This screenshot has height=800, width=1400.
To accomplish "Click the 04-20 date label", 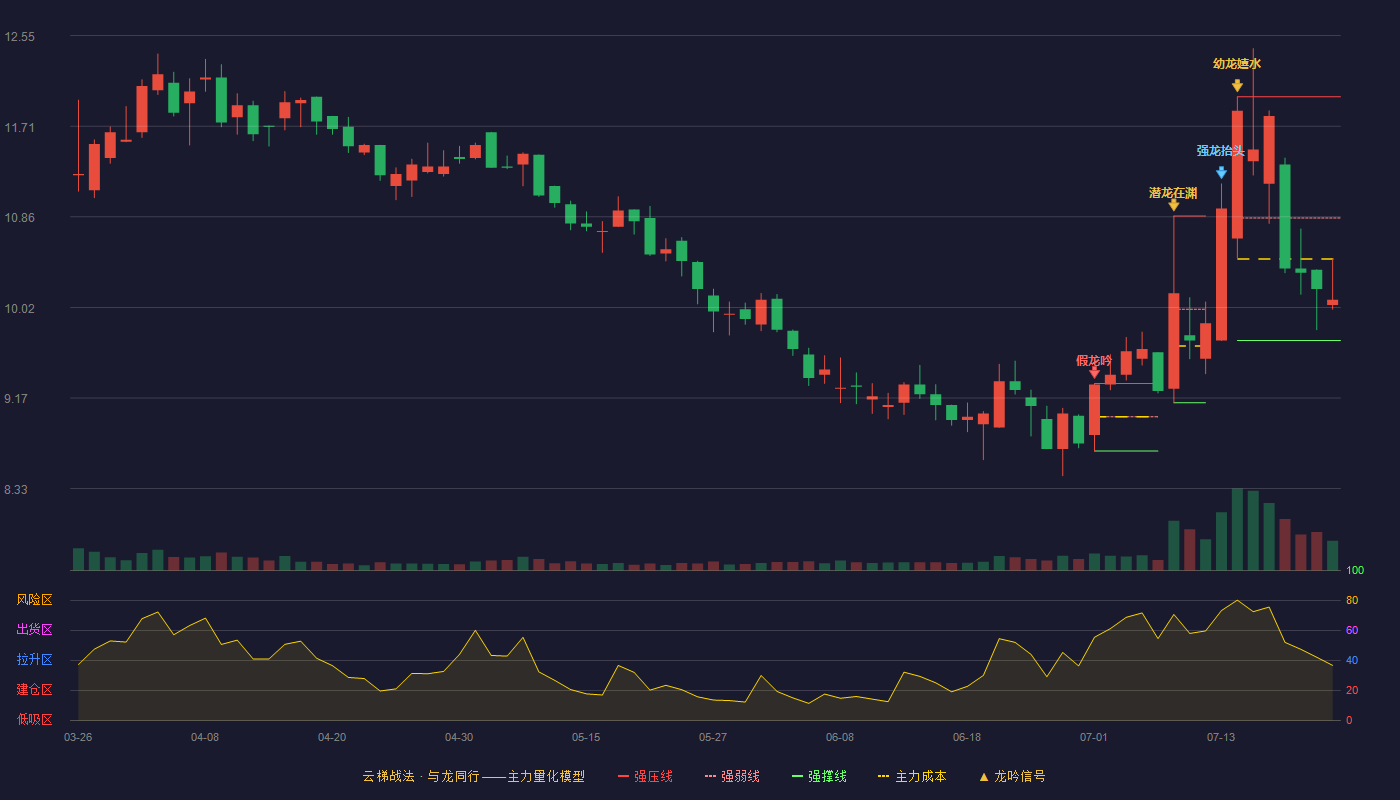I will pos(332,737).
